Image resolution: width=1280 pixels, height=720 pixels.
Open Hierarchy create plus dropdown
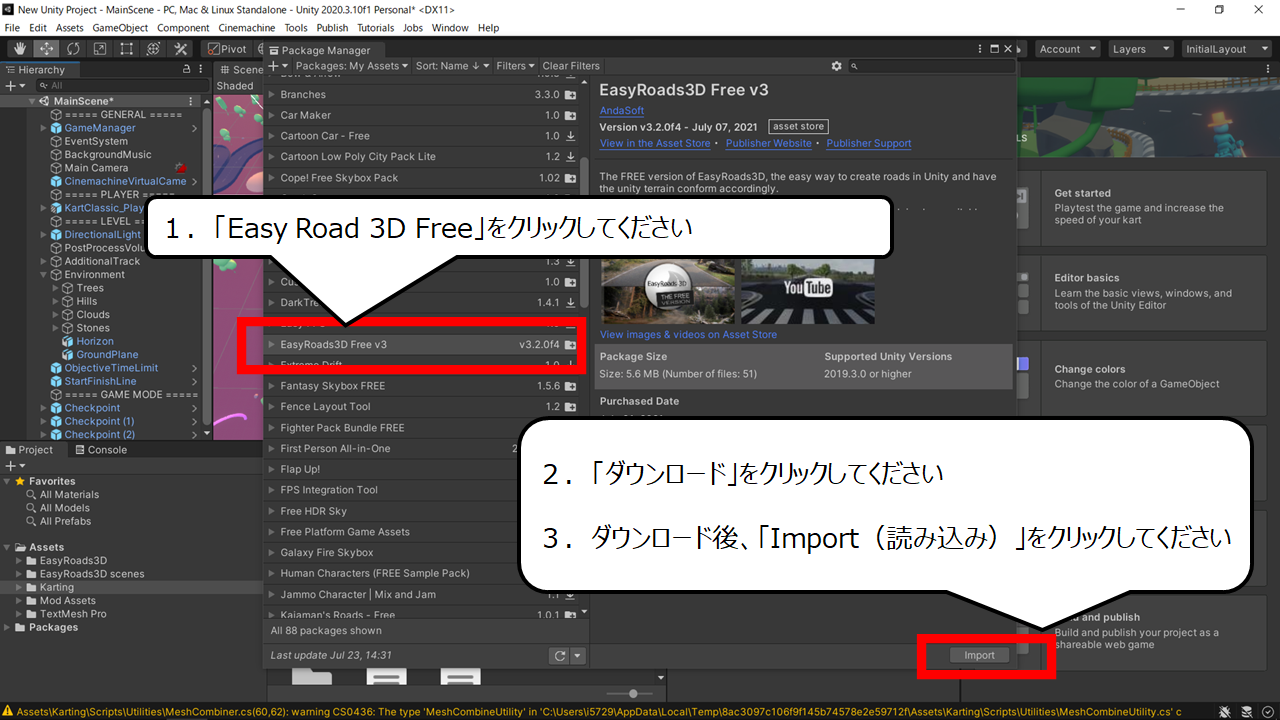click(x=14, y=86)
